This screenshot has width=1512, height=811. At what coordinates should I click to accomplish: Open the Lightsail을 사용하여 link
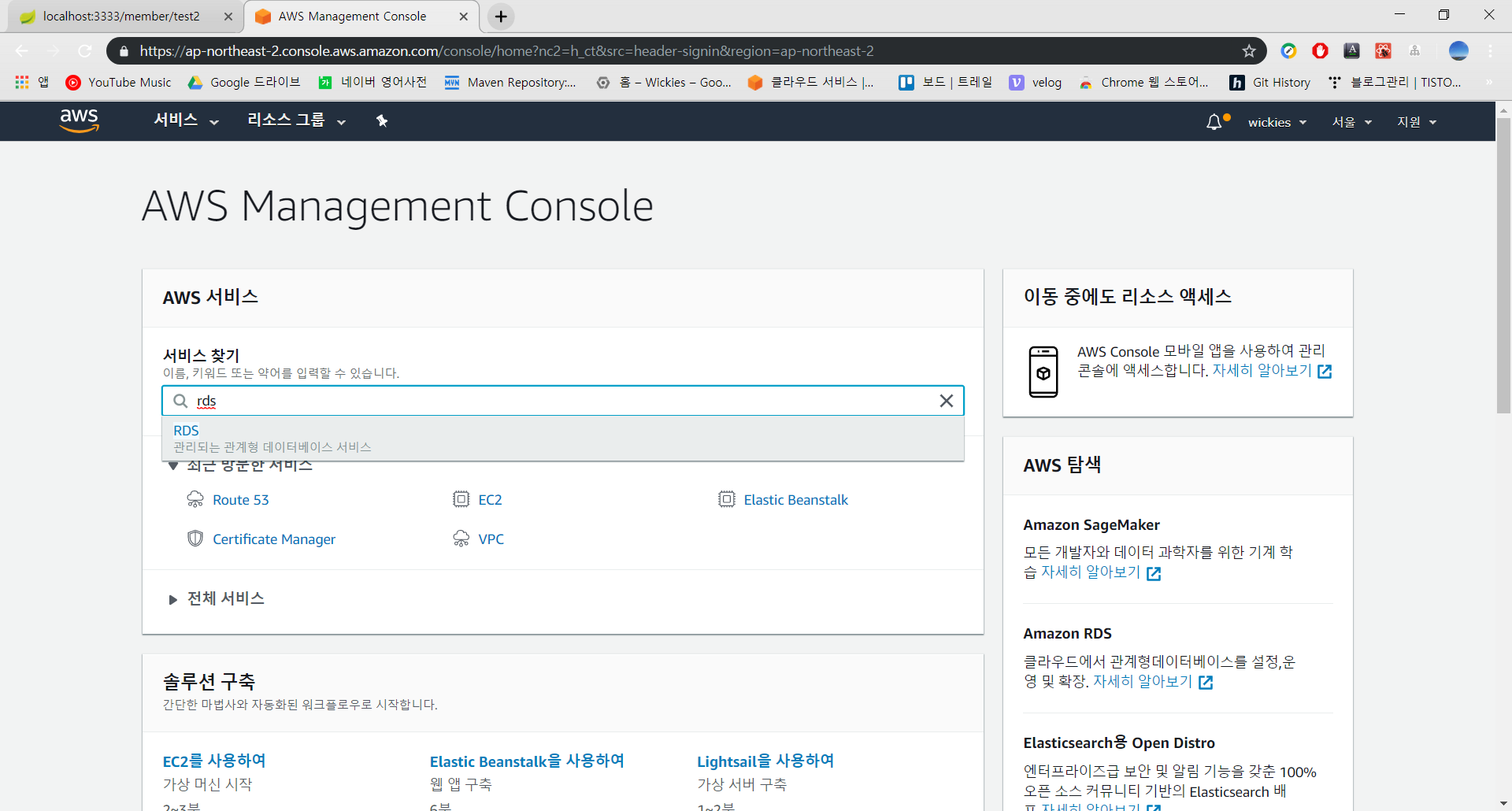tap(765, 761)
